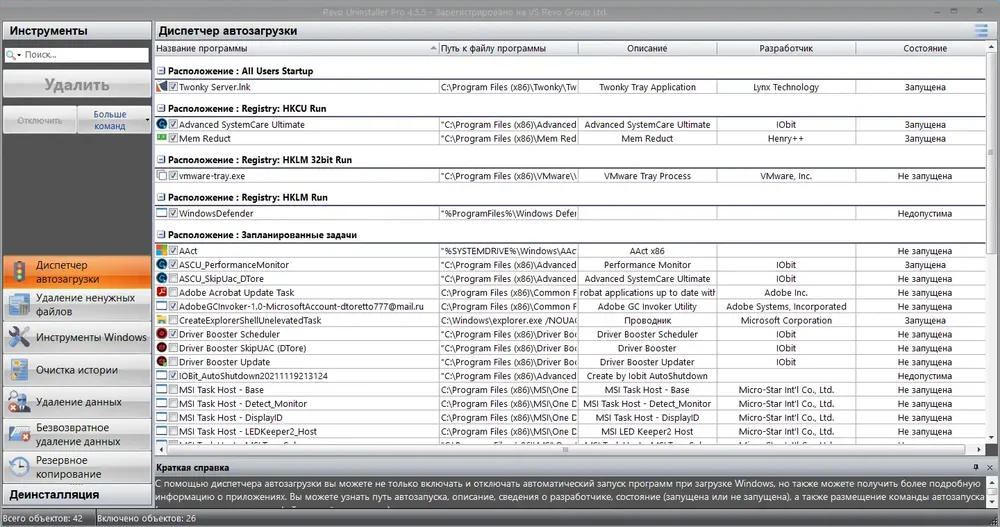Sort by the Состояние column header
The height and width of the screenshot is (527, 1000).
click(x=920, y=48)
